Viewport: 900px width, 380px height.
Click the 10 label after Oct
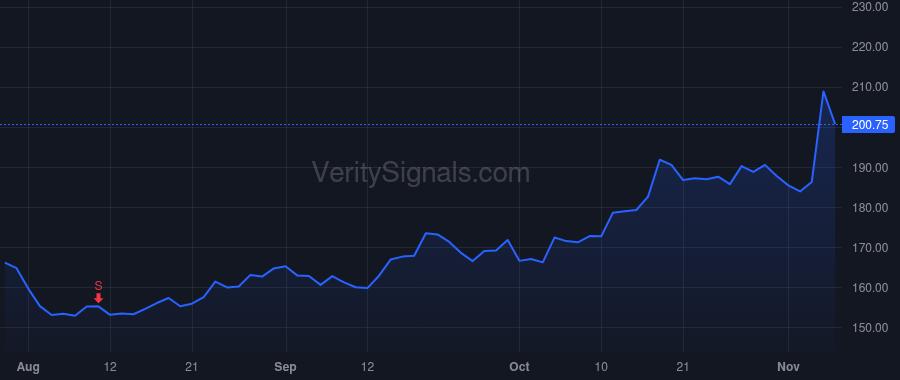[601, 367]
